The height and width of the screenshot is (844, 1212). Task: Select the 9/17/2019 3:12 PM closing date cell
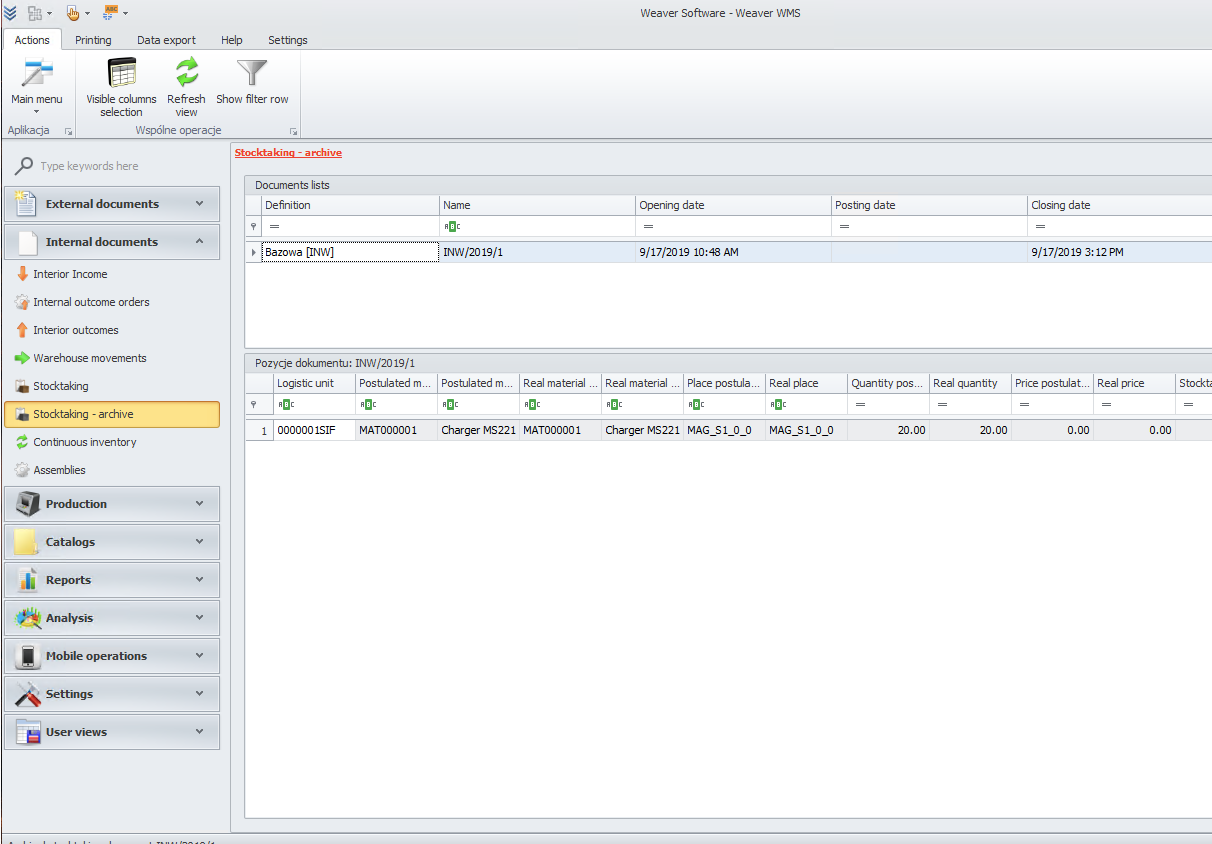coord(1119,252)
